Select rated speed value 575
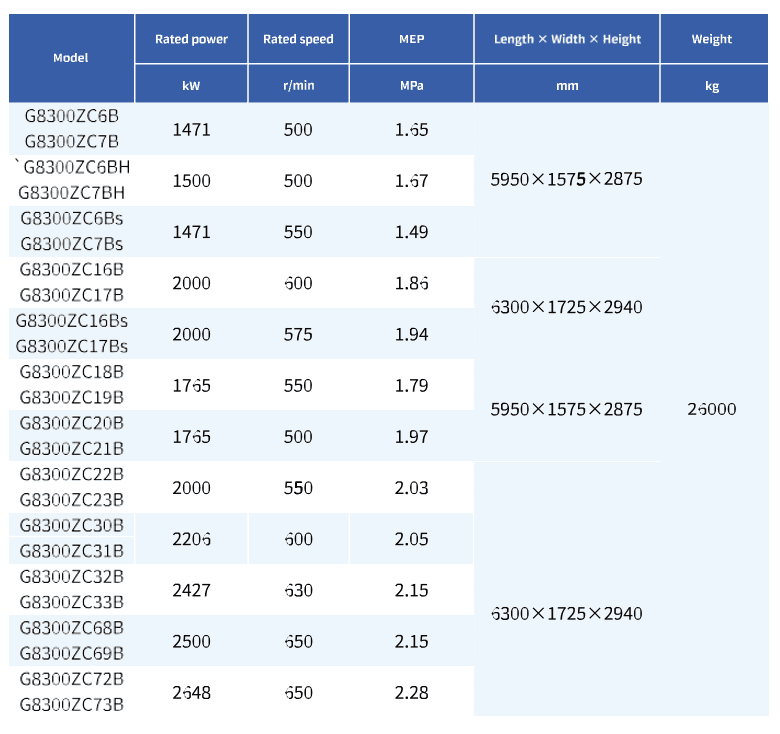The height and width of the screenshot is (734, 780). (298, 334)
